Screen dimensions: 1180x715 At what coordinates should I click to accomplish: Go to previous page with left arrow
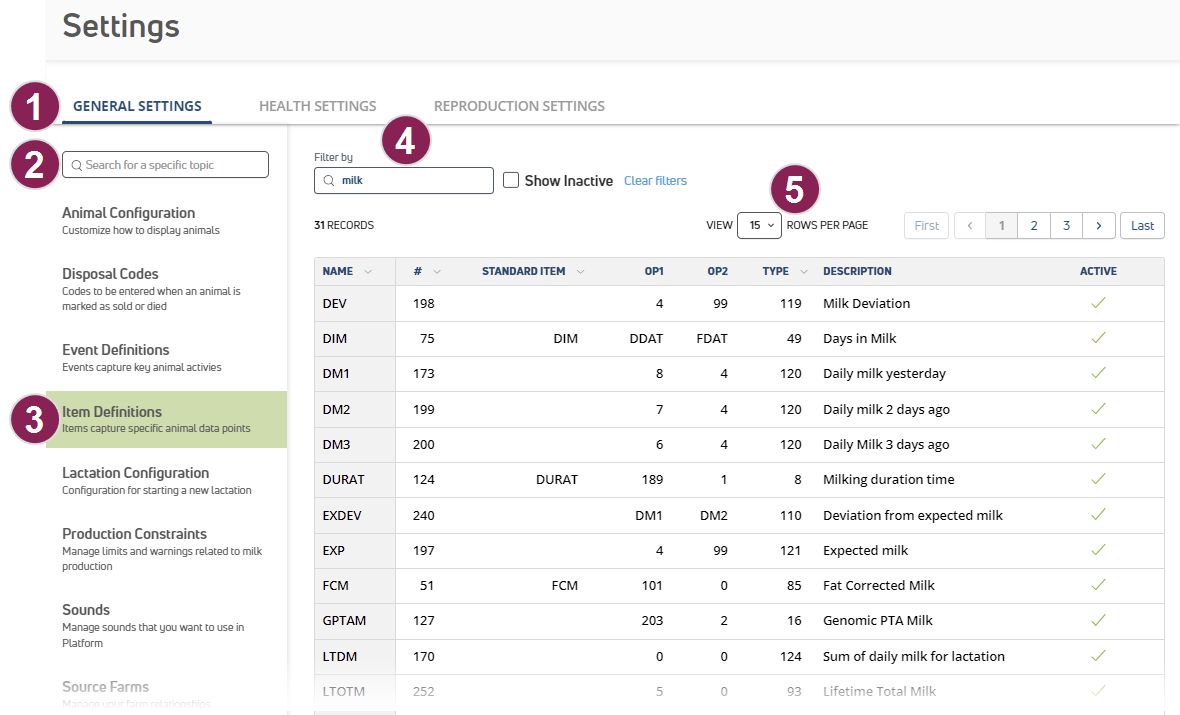(x=970, y=226)
